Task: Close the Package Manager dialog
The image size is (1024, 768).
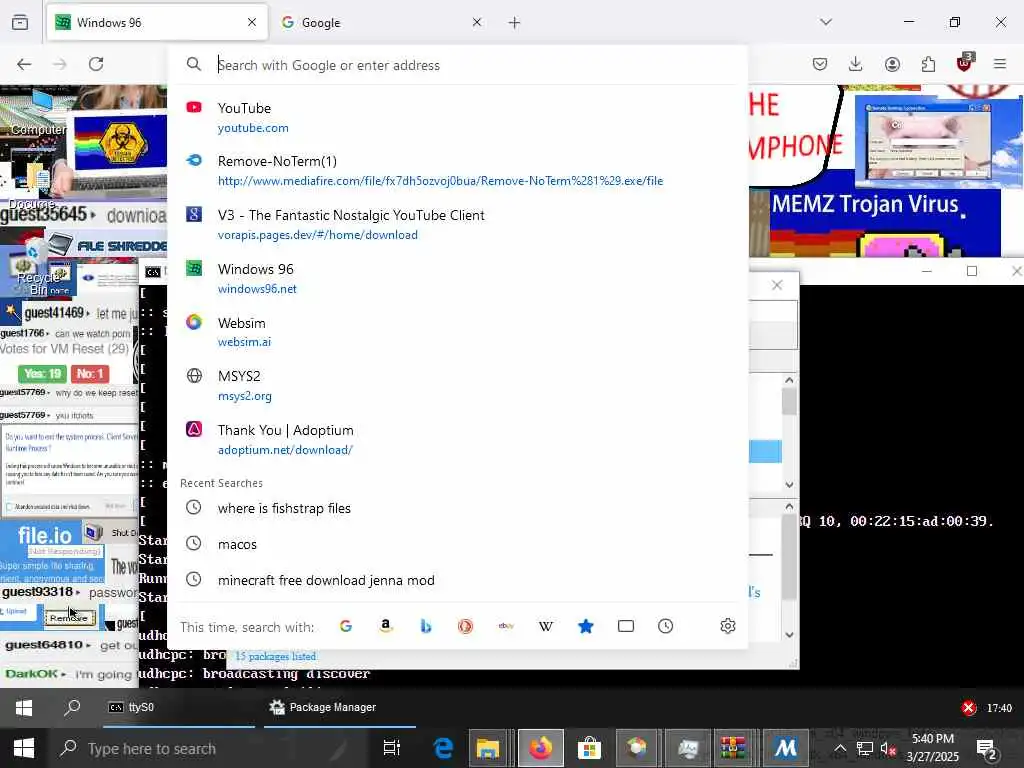Action: click(x=776, y=285)
